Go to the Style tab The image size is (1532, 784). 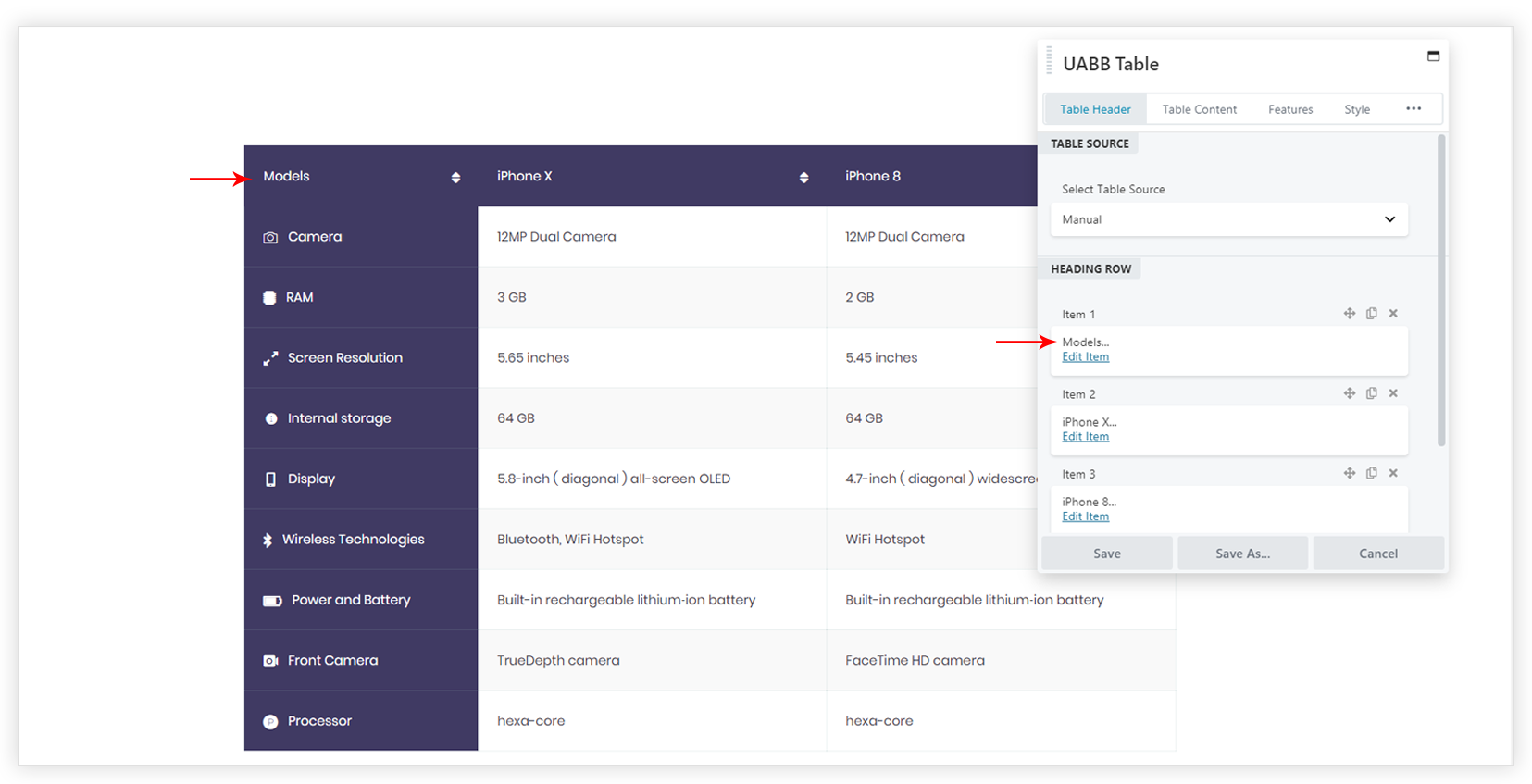coord(1356,109)
